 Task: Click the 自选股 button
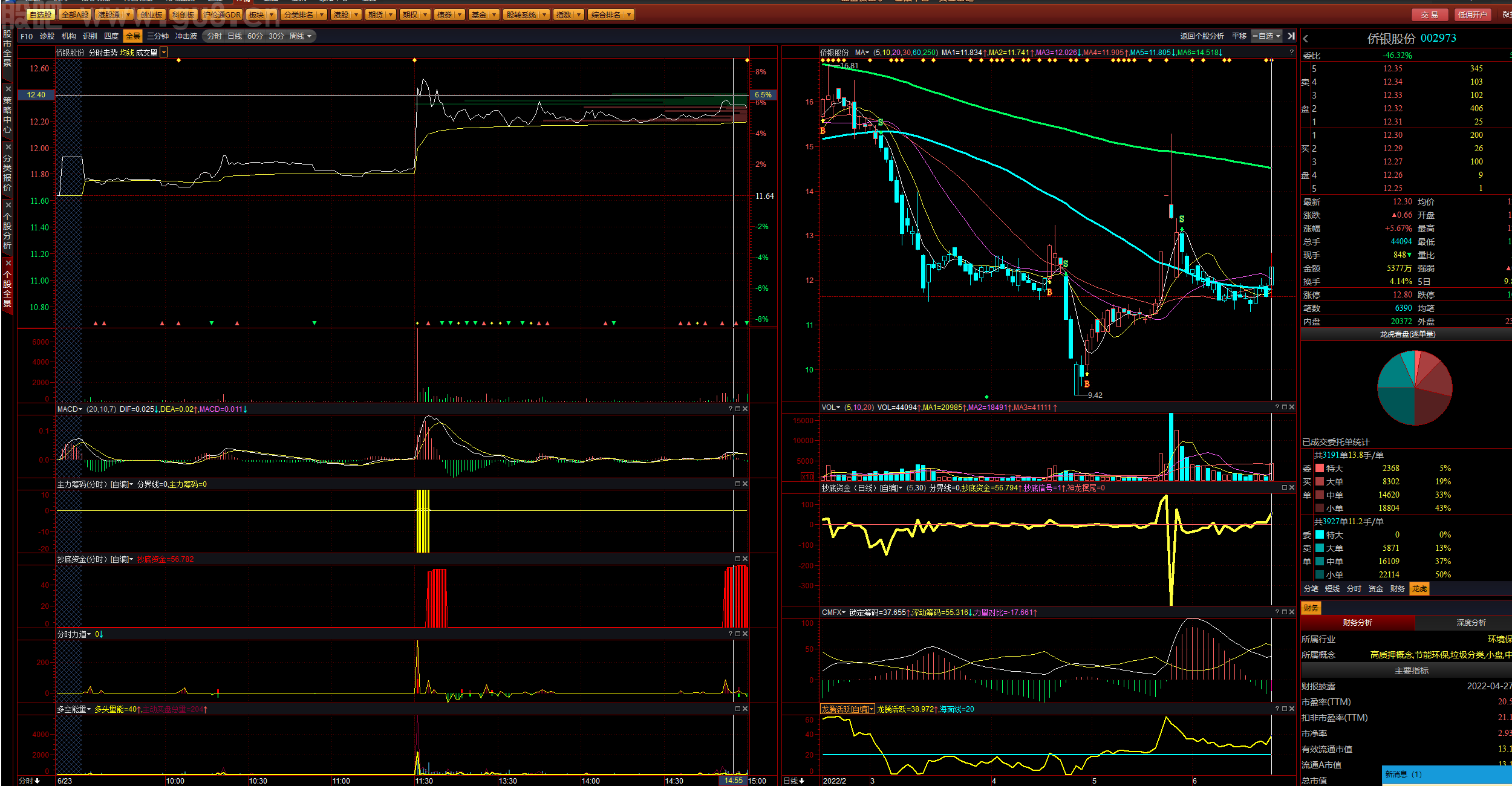point(41,15)
